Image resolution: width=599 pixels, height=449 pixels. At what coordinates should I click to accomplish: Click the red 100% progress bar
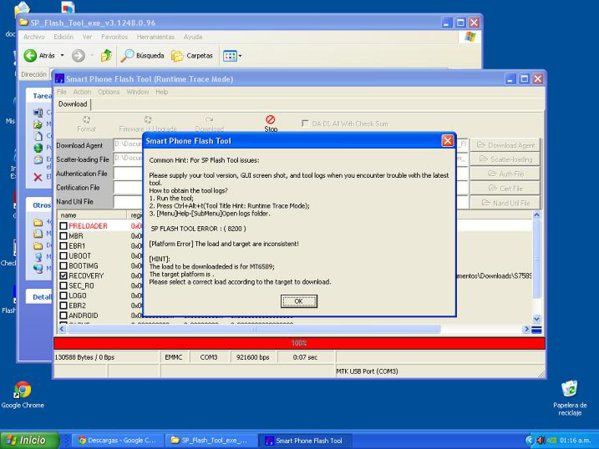(299, 343)
